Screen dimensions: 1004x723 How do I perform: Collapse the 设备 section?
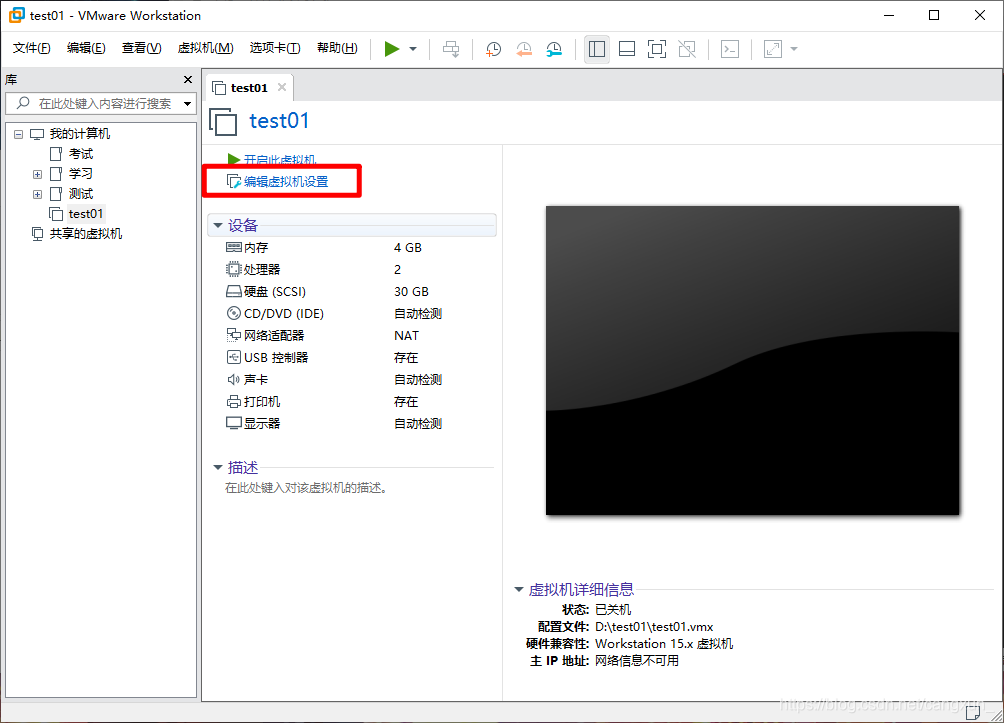point(218,225)
